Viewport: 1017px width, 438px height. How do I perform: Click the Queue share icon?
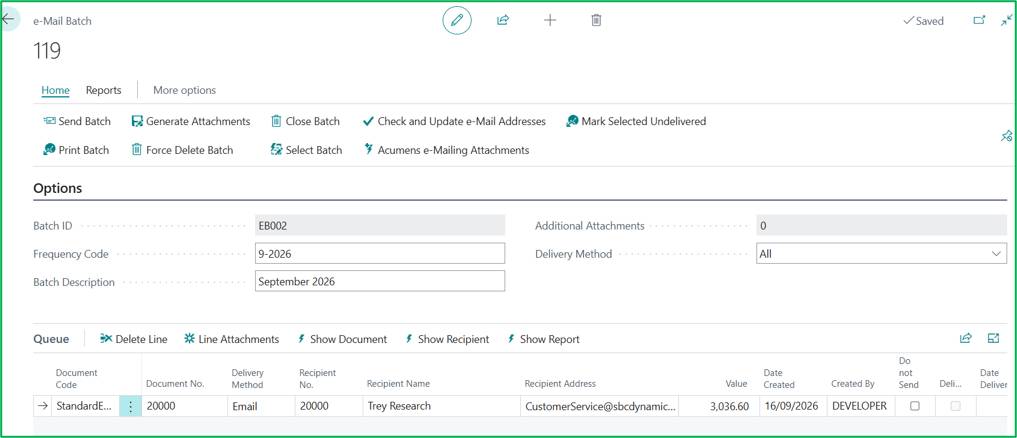966,338
